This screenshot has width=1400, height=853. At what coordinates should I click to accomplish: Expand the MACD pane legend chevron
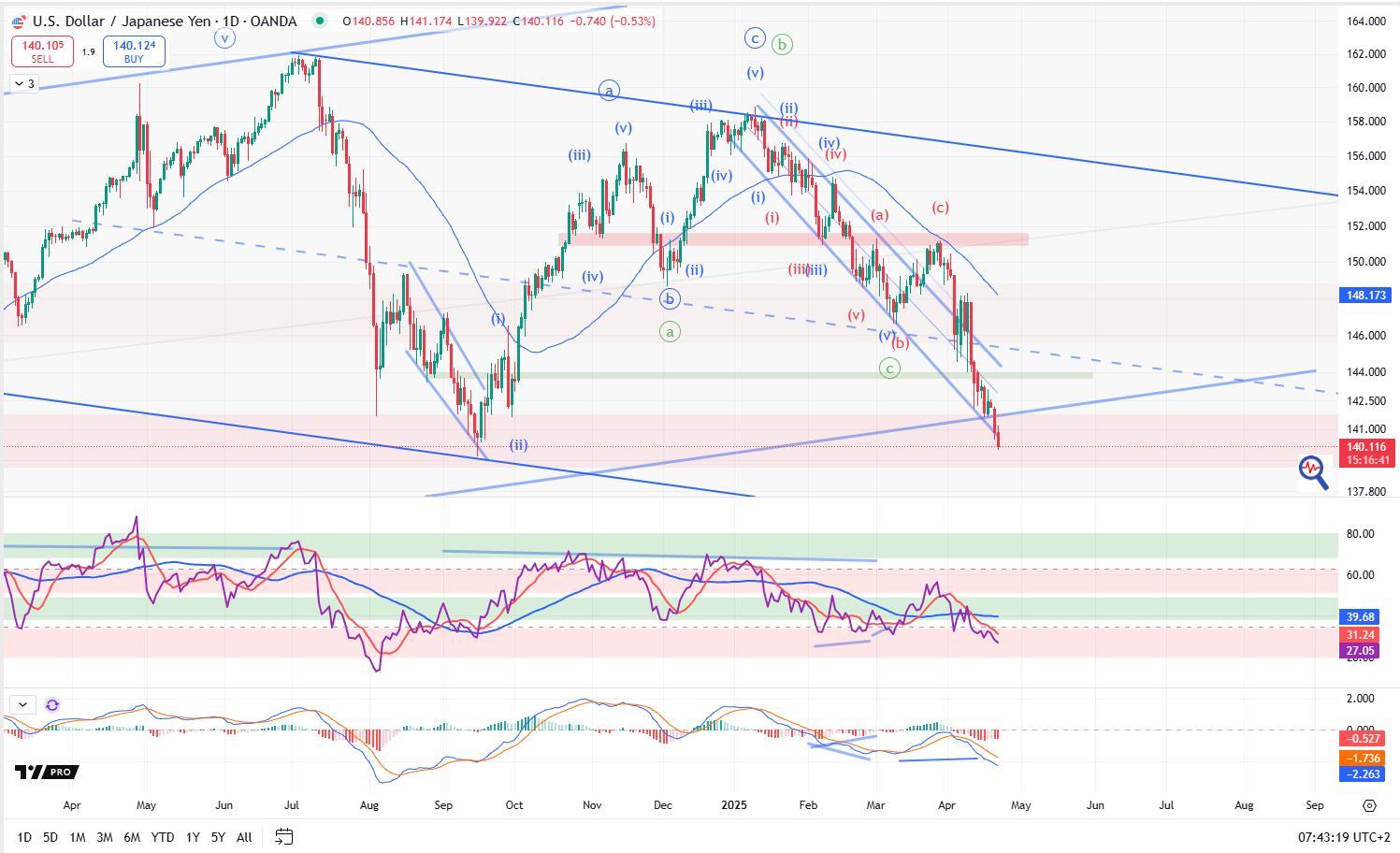pos(22,705)
